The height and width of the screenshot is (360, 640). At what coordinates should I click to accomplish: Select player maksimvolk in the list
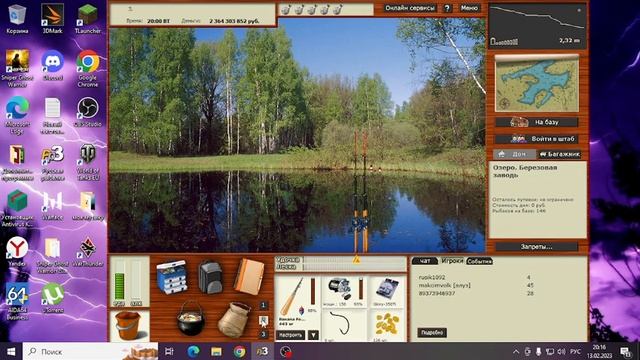(x=444, y=285)
